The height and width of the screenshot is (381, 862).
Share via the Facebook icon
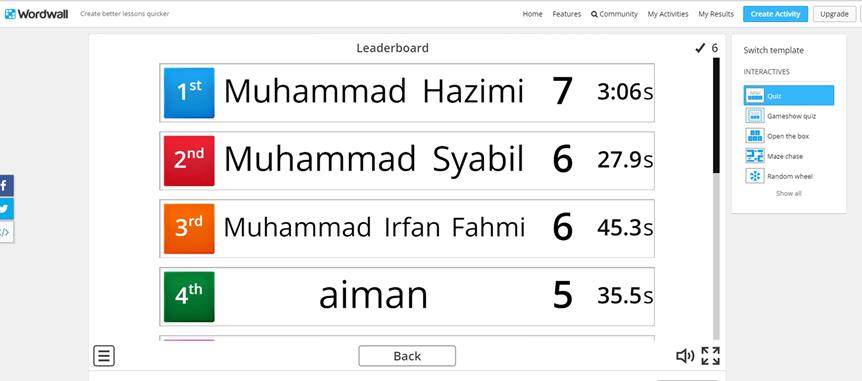click(6, 186)
